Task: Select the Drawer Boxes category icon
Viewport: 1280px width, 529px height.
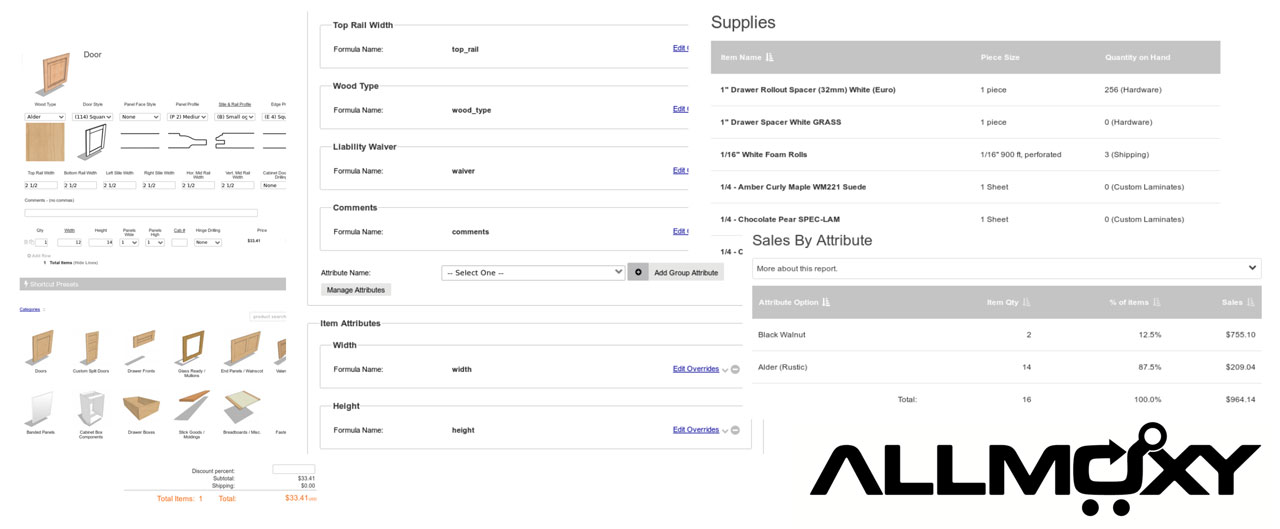Action: pos(140,408)
